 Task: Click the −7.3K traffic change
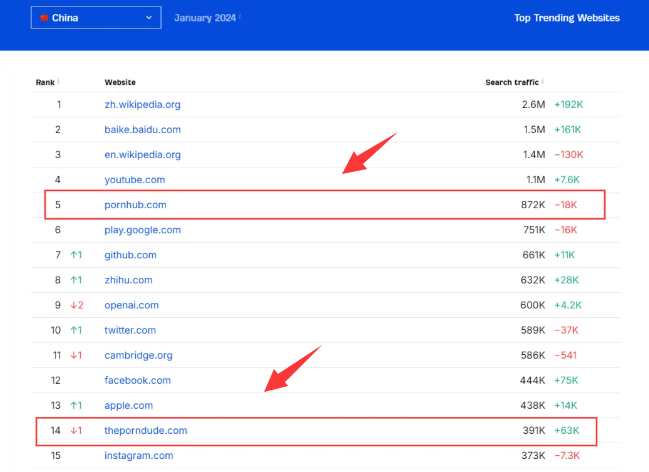point(567,455)
